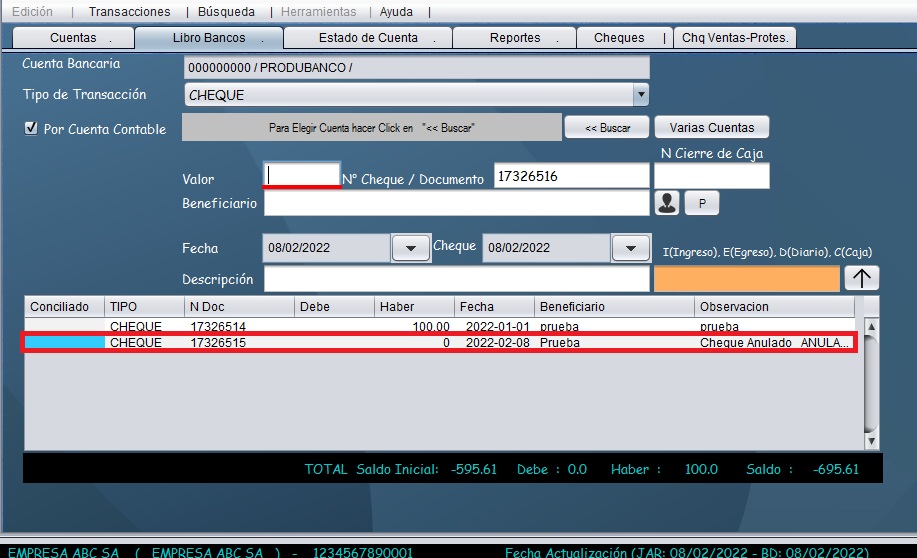Open the Fecha date picker dropdown
The image size is (917, 558).
tap(410, 248)
